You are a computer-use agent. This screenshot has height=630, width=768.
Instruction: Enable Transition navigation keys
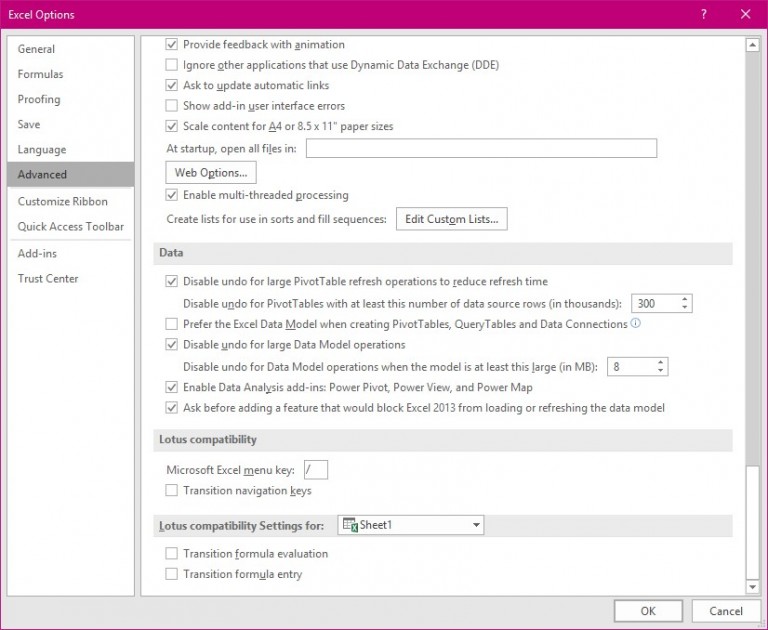(171, 490)
